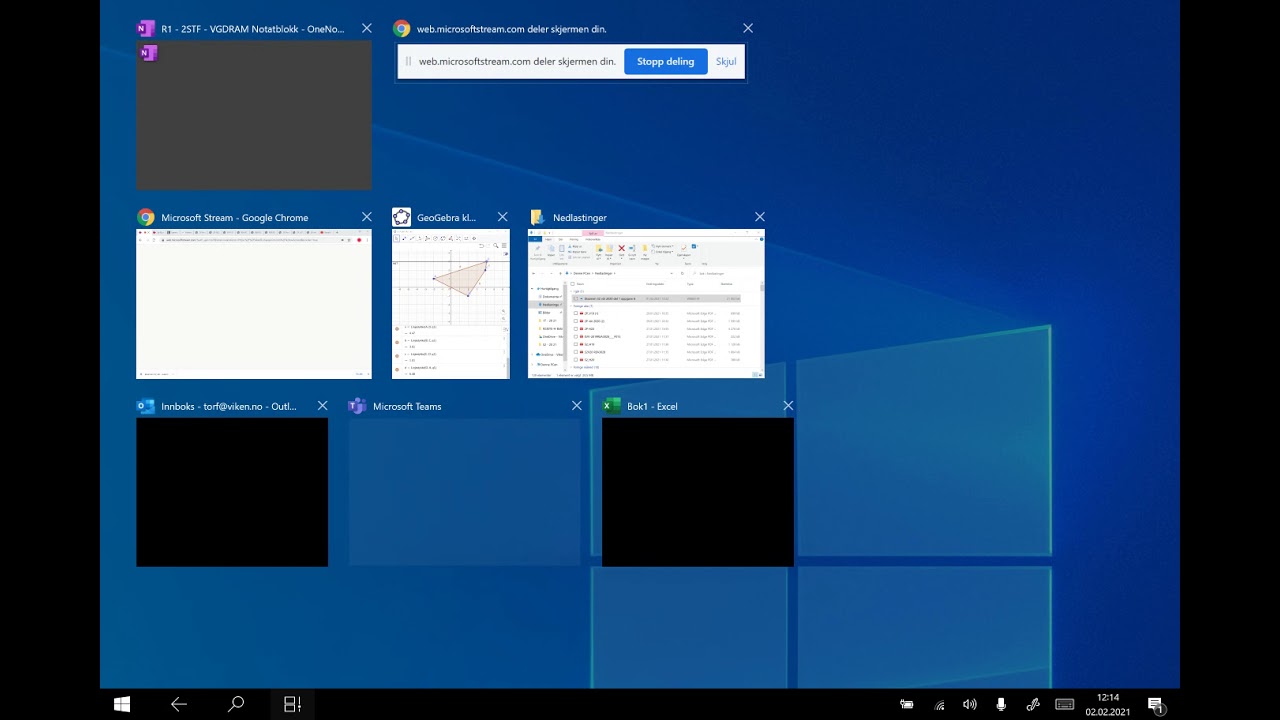Open the Wi-Fi network tray icon
The image size is (1280, 720).
(x=939, y=705)
